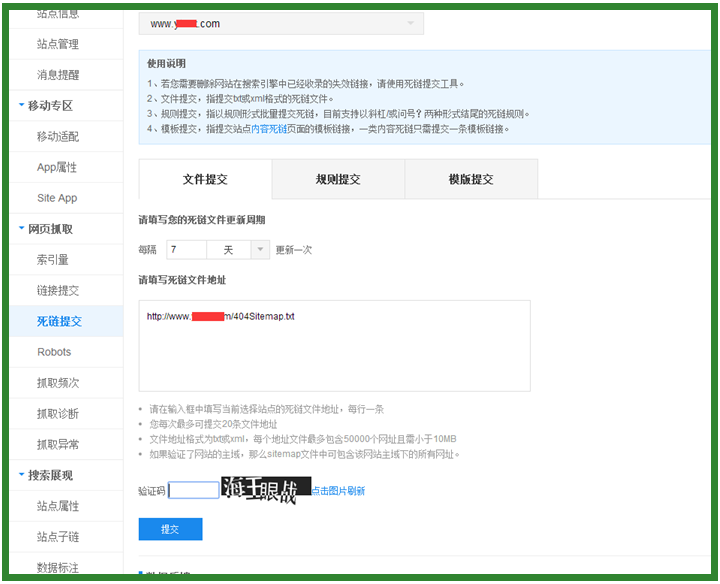Collapse the 网页抓取 sidebar section arrow
The image size is (720, 584).
coord(22,228)
